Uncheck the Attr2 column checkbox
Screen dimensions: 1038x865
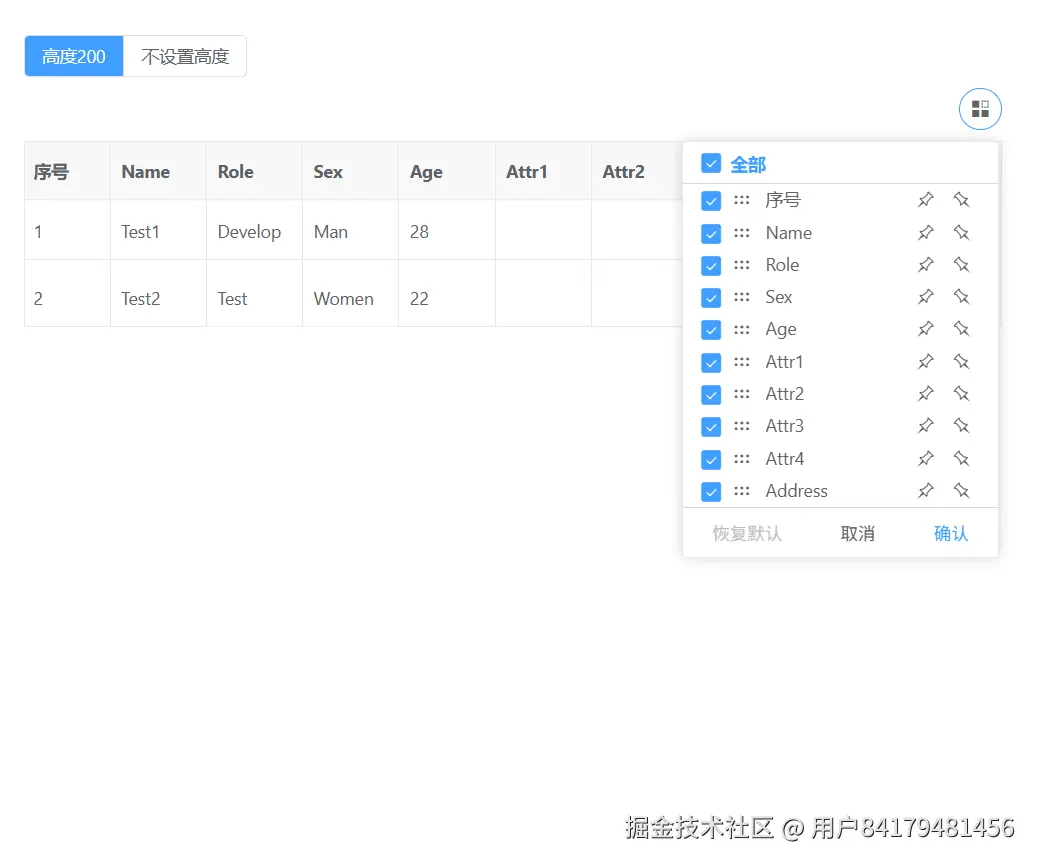tap(711, 394)
